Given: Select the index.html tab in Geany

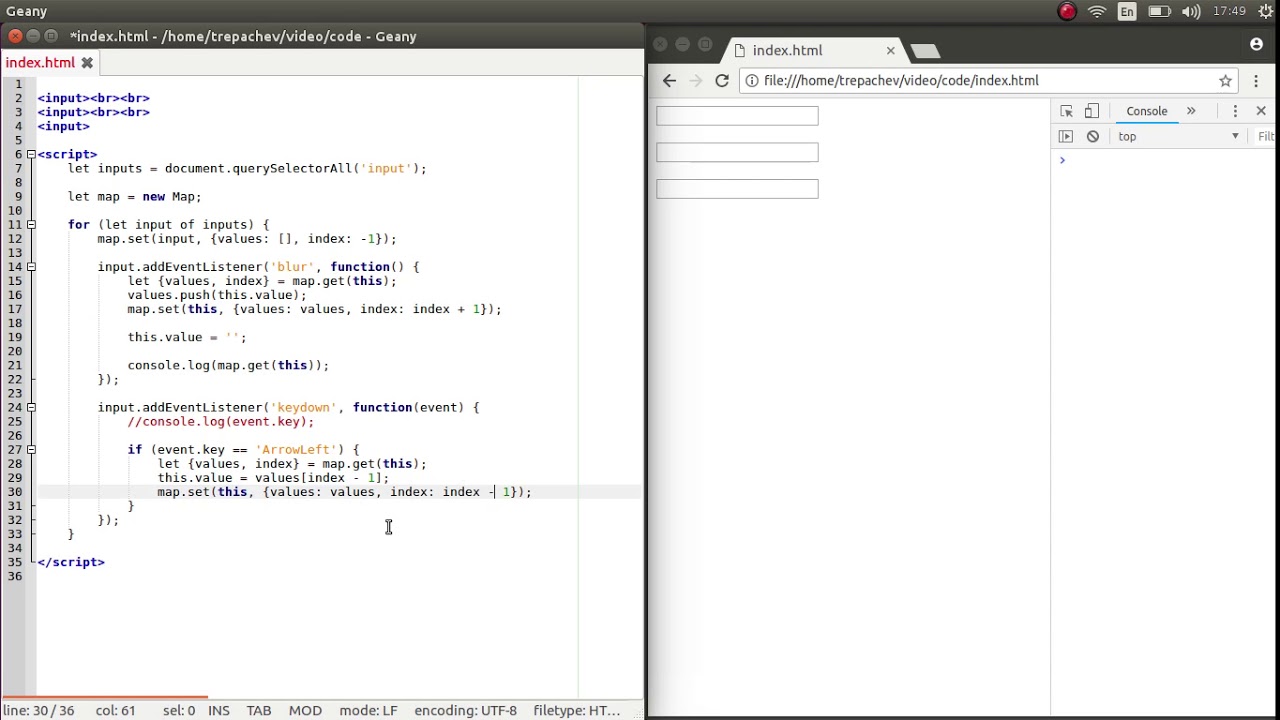Looking at the screenshot, I should [x=40, y=63].
